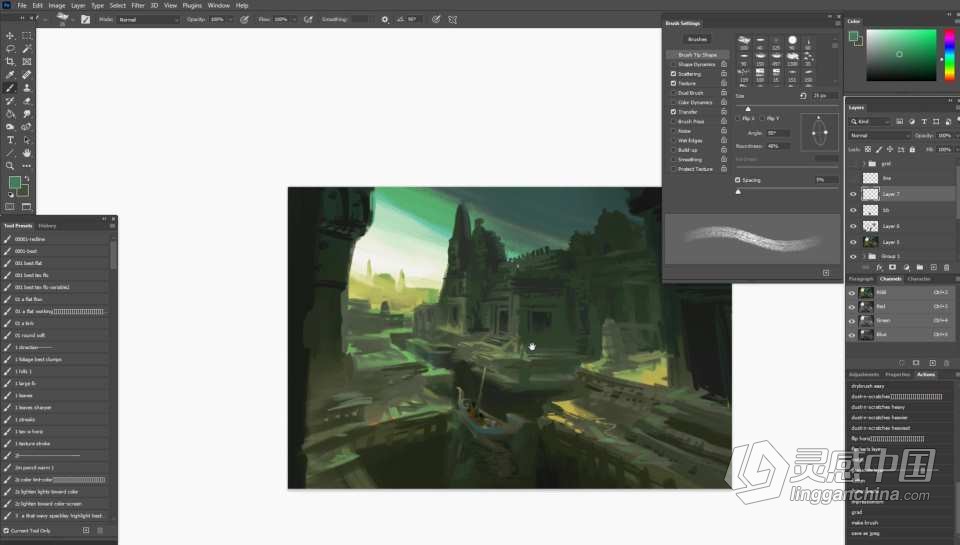
Task: Open the layer filter Kind dropdown
Action: [870, 122]
